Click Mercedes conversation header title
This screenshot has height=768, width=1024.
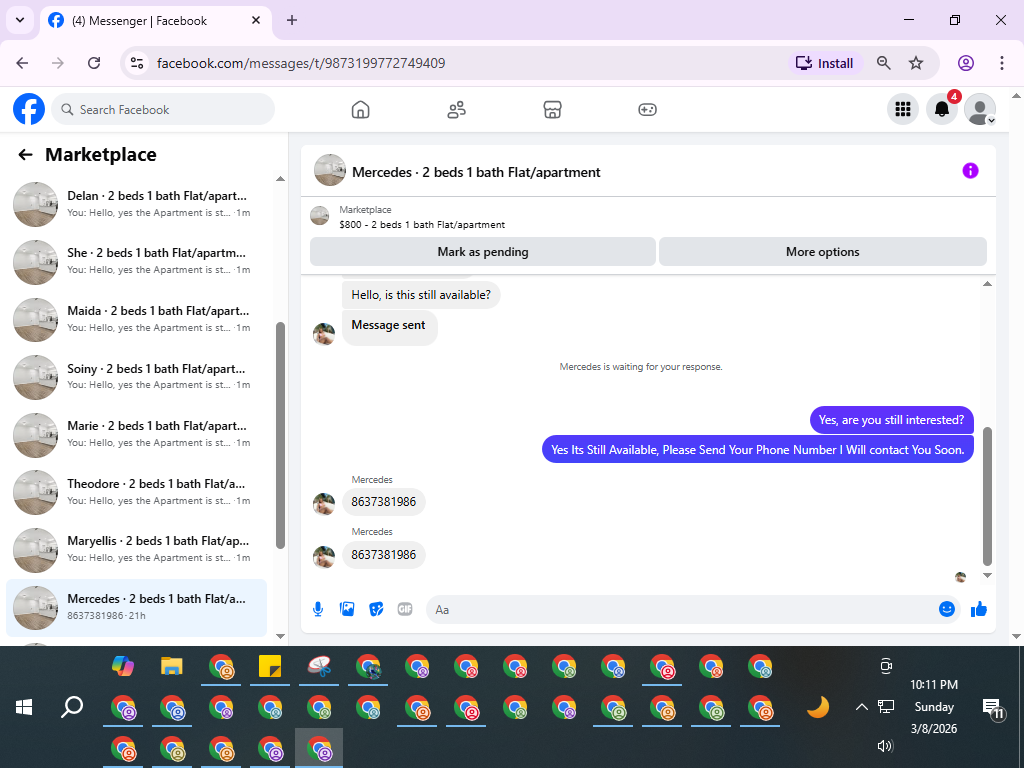tap(476, 172)
